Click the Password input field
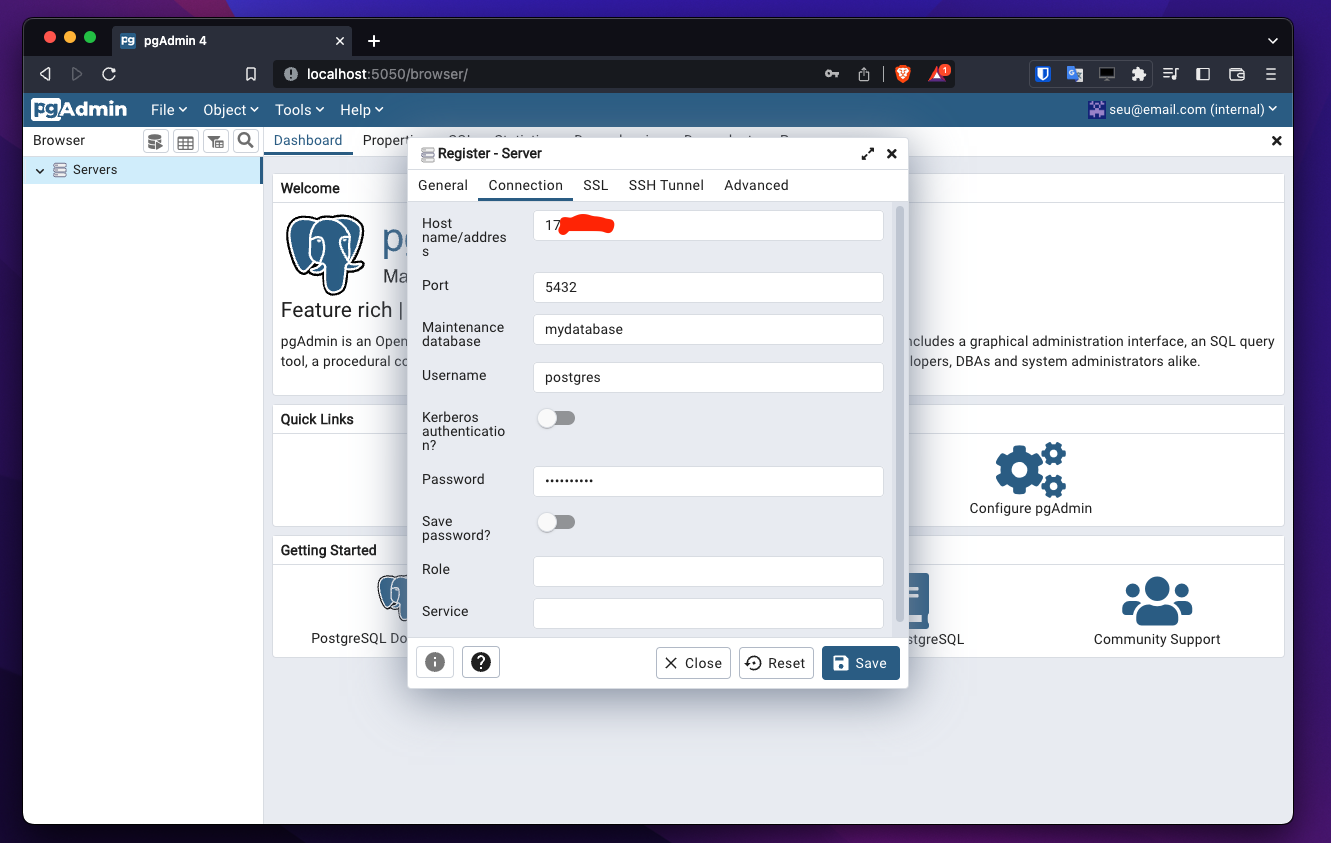Screen dimensions: 1331x843 pyautogui.click(x=708, y=481)
